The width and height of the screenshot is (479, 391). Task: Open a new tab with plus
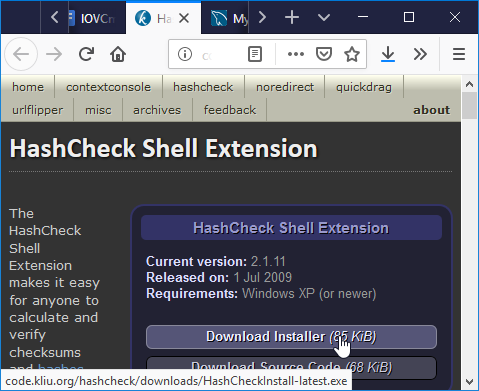pyautogui.click(x=292, y=17)
